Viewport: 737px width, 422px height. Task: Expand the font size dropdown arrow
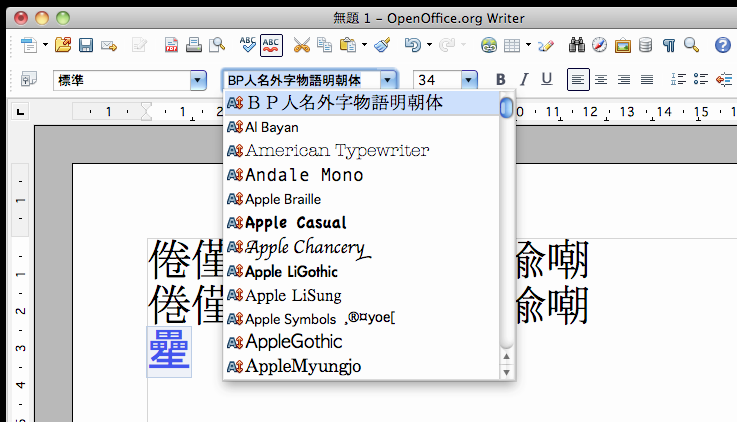pos(469,80)
